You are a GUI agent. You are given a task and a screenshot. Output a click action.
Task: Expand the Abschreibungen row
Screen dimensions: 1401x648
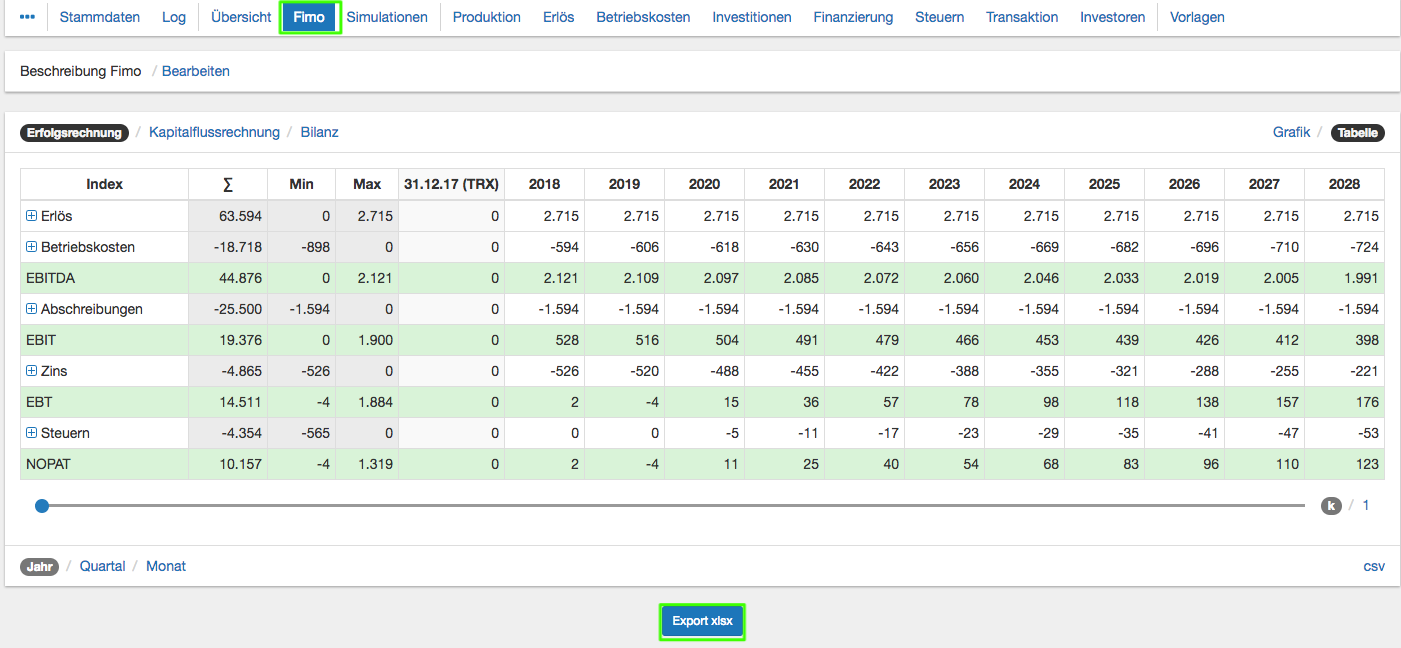pos(31,309)
